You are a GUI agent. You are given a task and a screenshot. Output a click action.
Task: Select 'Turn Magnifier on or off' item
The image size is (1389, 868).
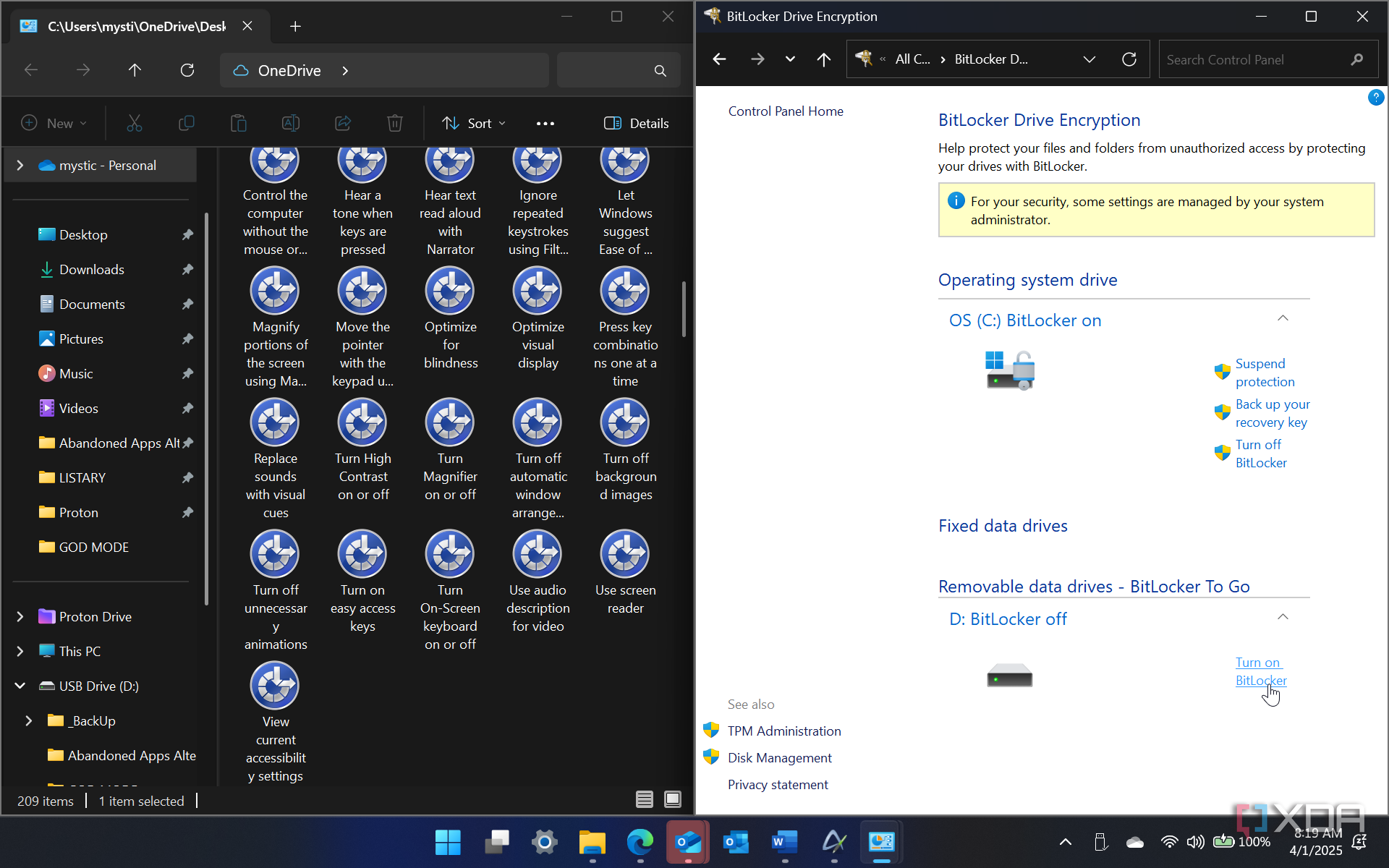[x=451, y=451]
